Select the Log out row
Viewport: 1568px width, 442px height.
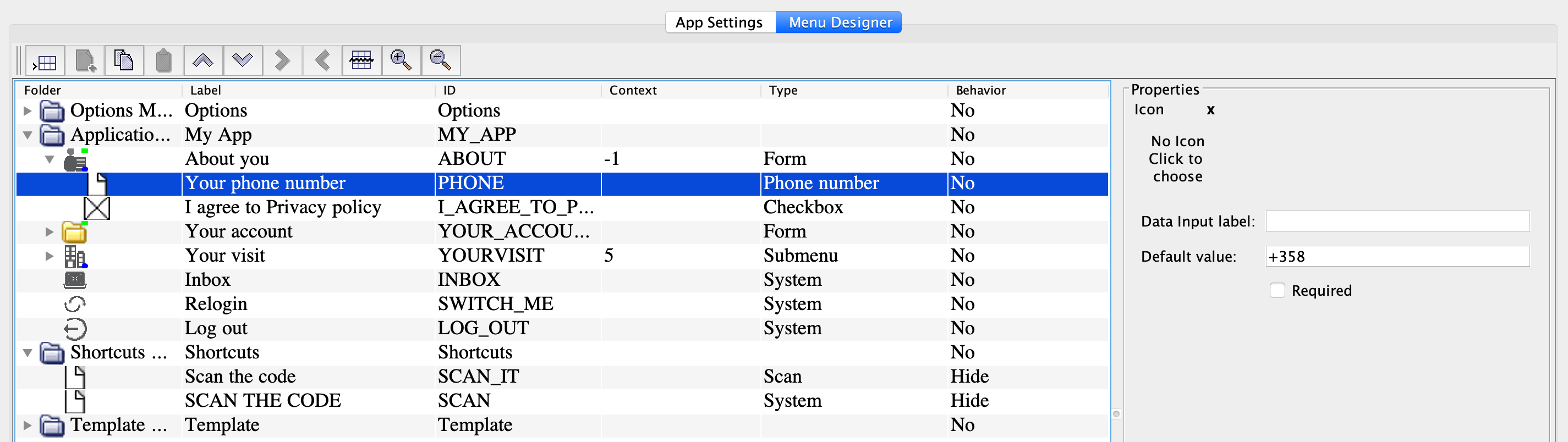click(x=216, y=328)
